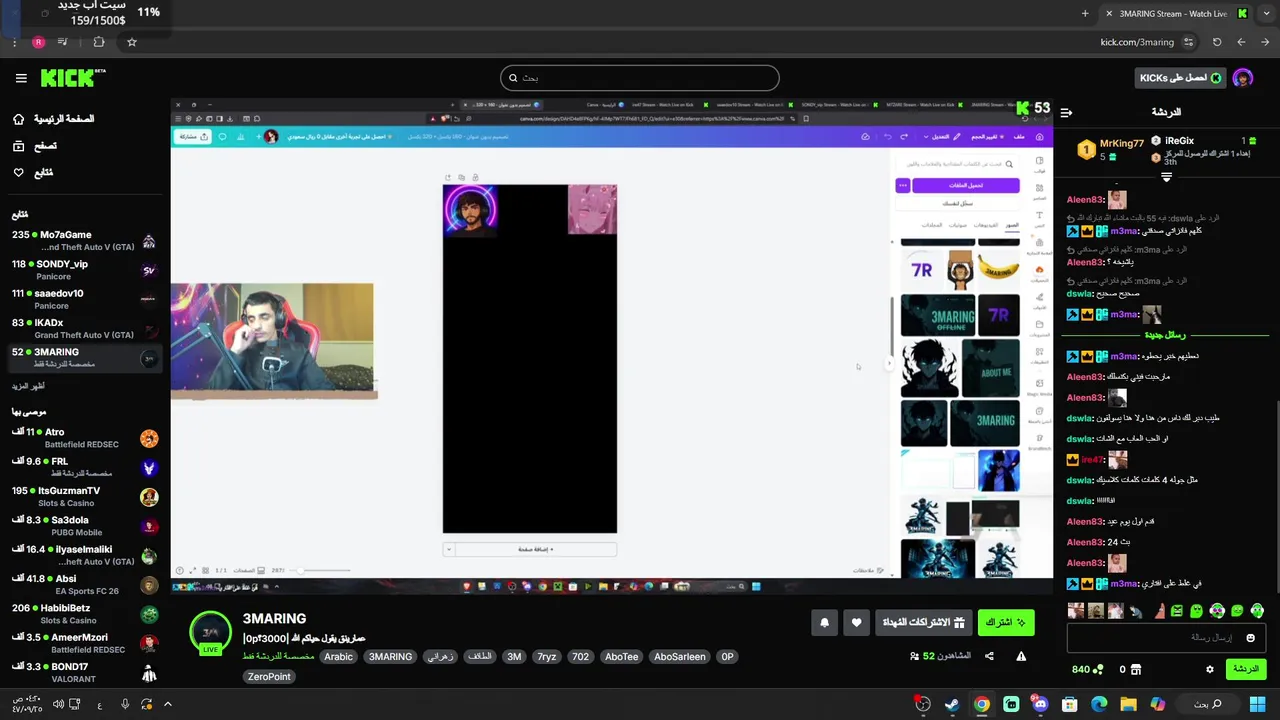1280x720 pixels.
Task: Open OBS Studio from the taskbar
Action: 923,704
